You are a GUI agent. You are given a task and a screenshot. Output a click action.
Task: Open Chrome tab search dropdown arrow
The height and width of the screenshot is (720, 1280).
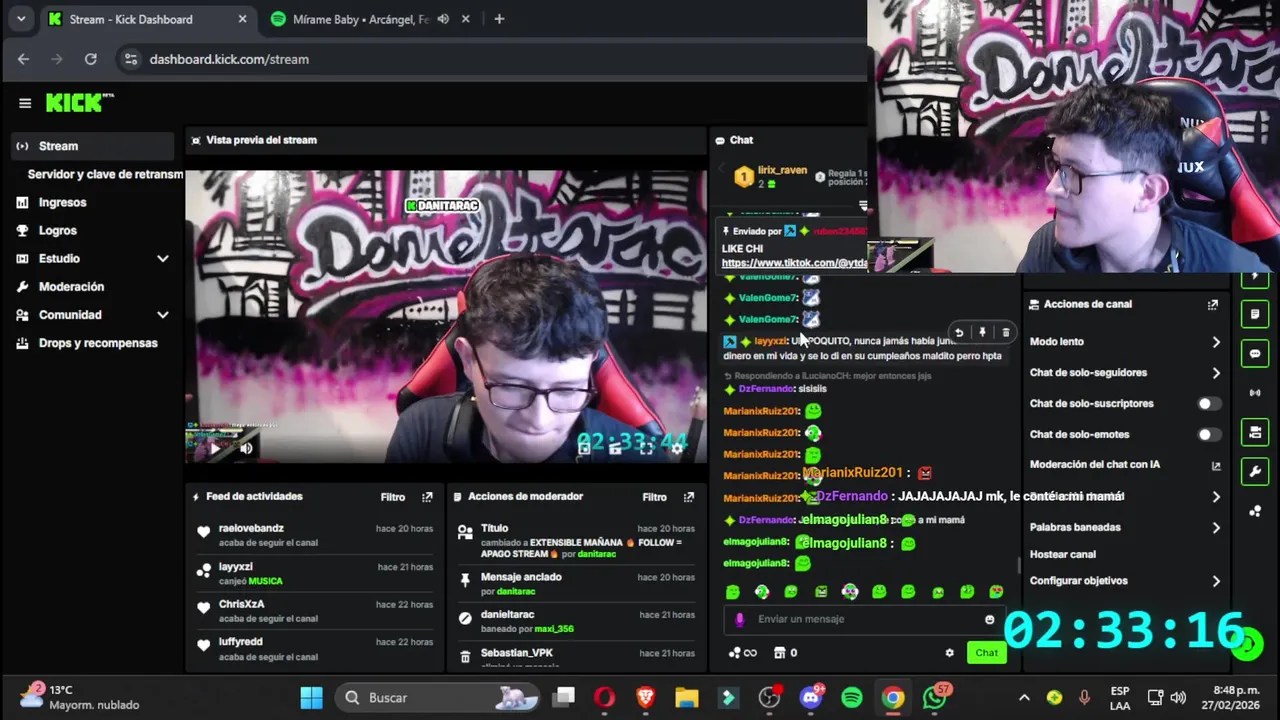[21, 19]
